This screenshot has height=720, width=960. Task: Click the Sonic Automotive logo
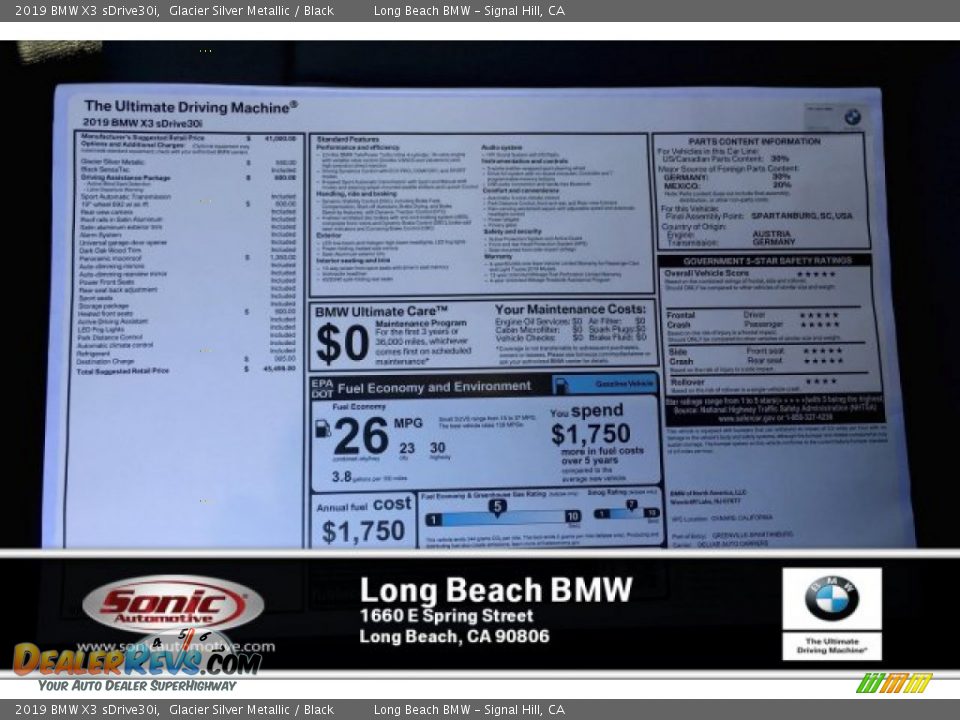[x=173, y=604]
